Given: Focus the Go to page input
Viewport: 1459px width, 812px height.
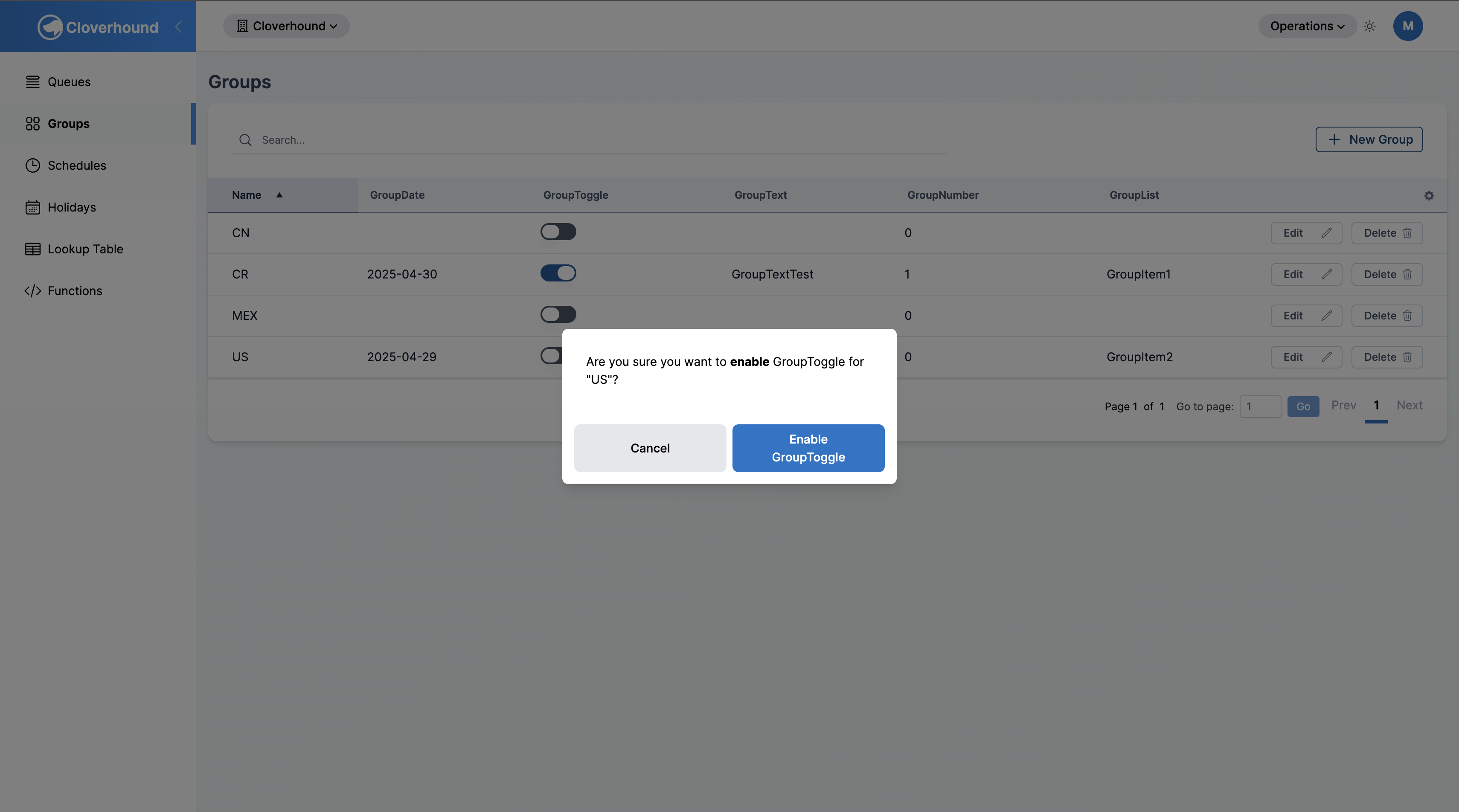Looking at the screenshot, I should 1260,406.
